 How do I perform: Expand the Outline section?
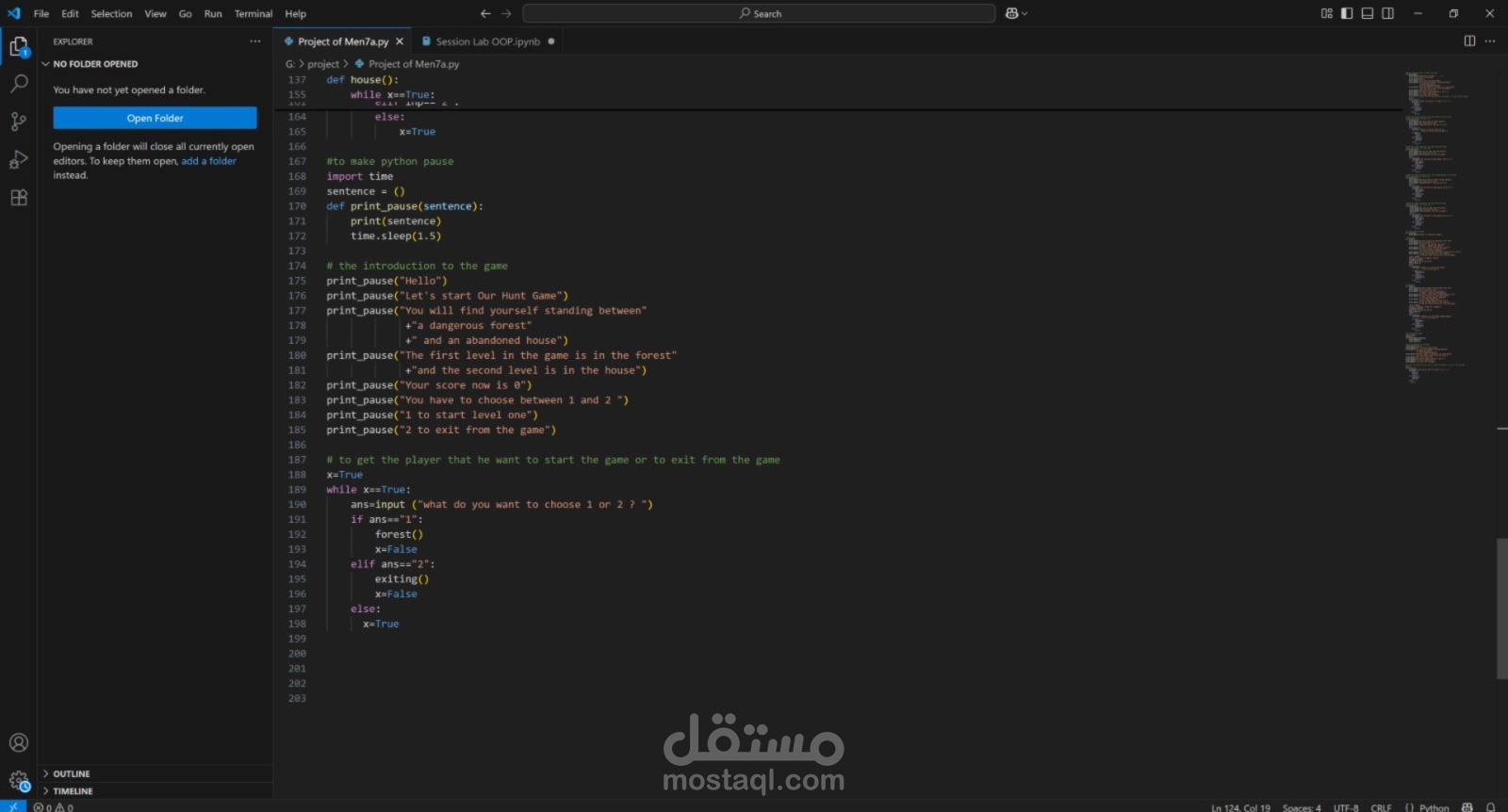point(72,773)
